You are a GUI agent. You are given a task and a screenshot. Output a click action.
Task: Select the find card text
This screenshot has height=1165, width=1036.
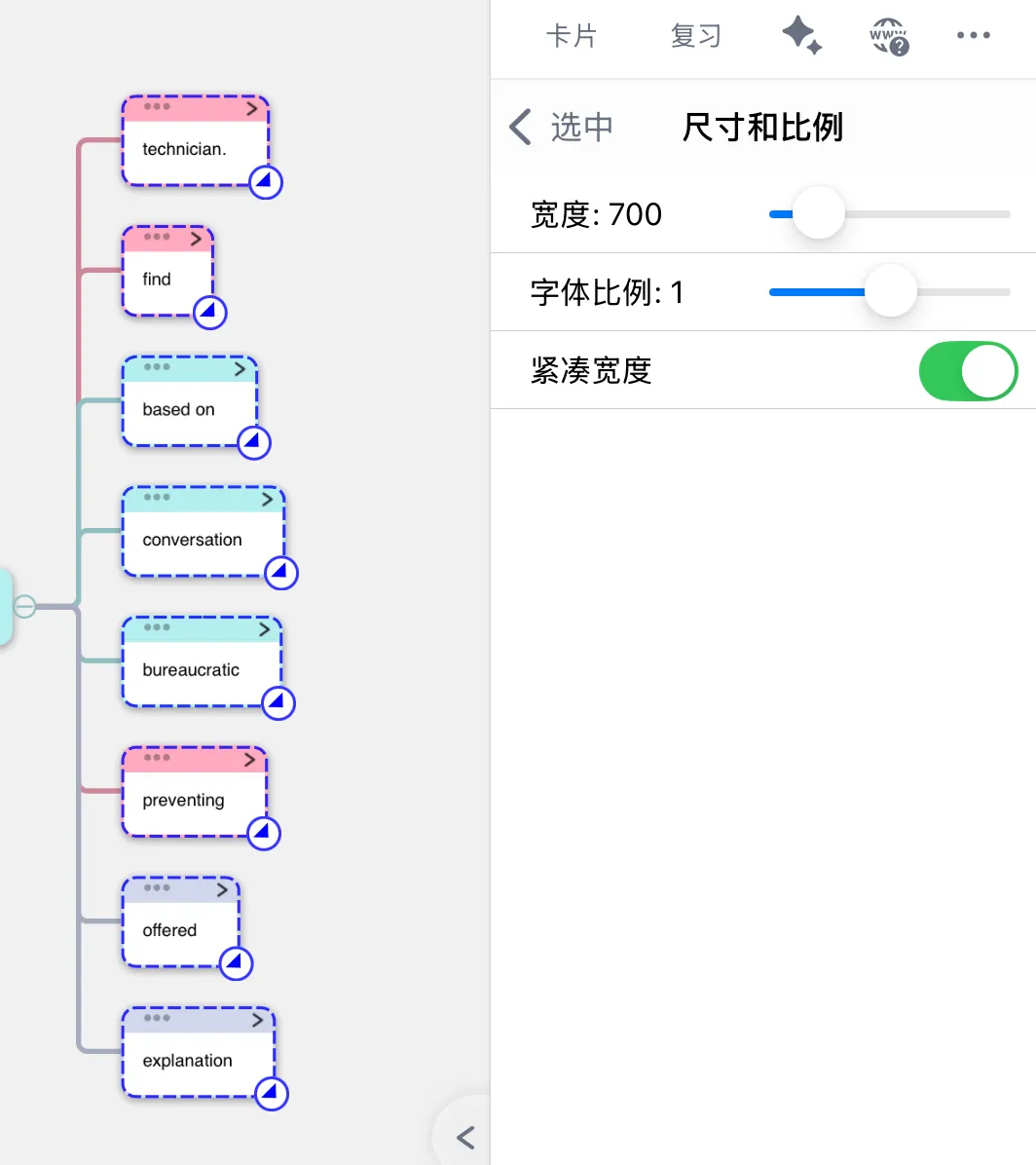point(157,280)
